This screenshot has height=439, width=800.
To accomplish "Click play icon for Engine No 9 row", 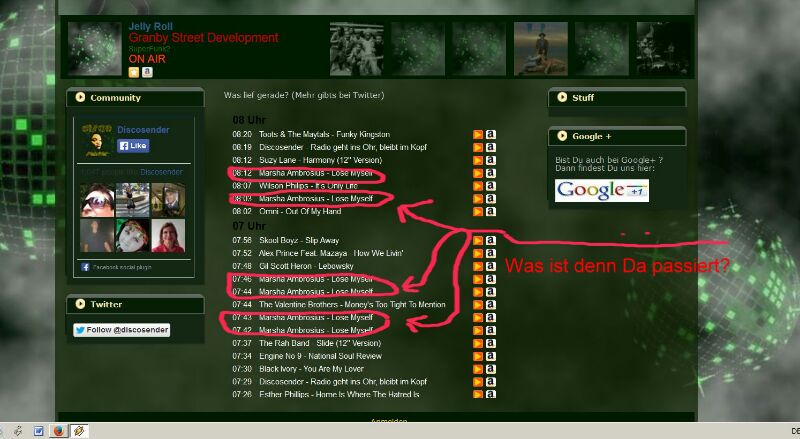I will tap(478, 356).
